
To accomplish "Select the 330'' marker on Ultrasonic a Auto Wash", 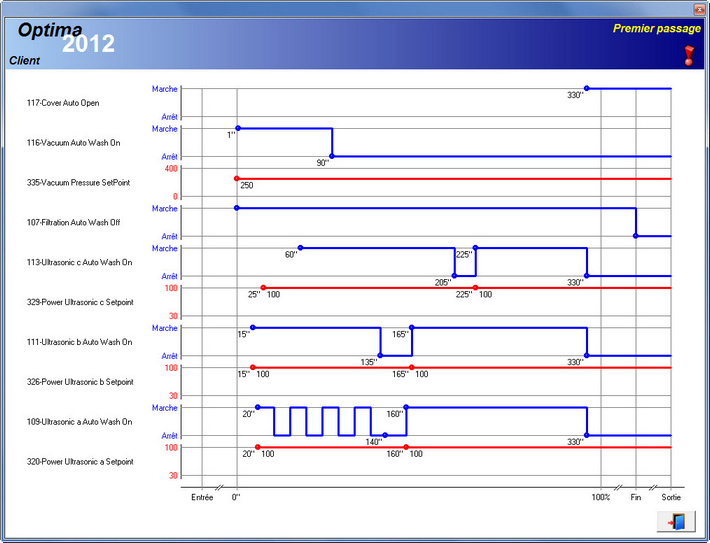I will click(x=586, y=435).
